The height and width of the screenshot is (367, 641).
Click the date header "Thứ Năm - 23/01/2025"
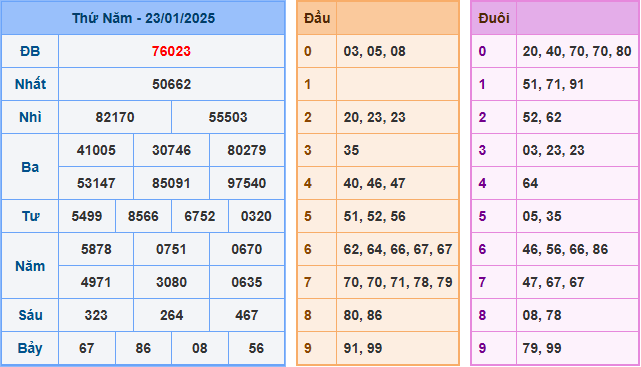click(143, 18)
